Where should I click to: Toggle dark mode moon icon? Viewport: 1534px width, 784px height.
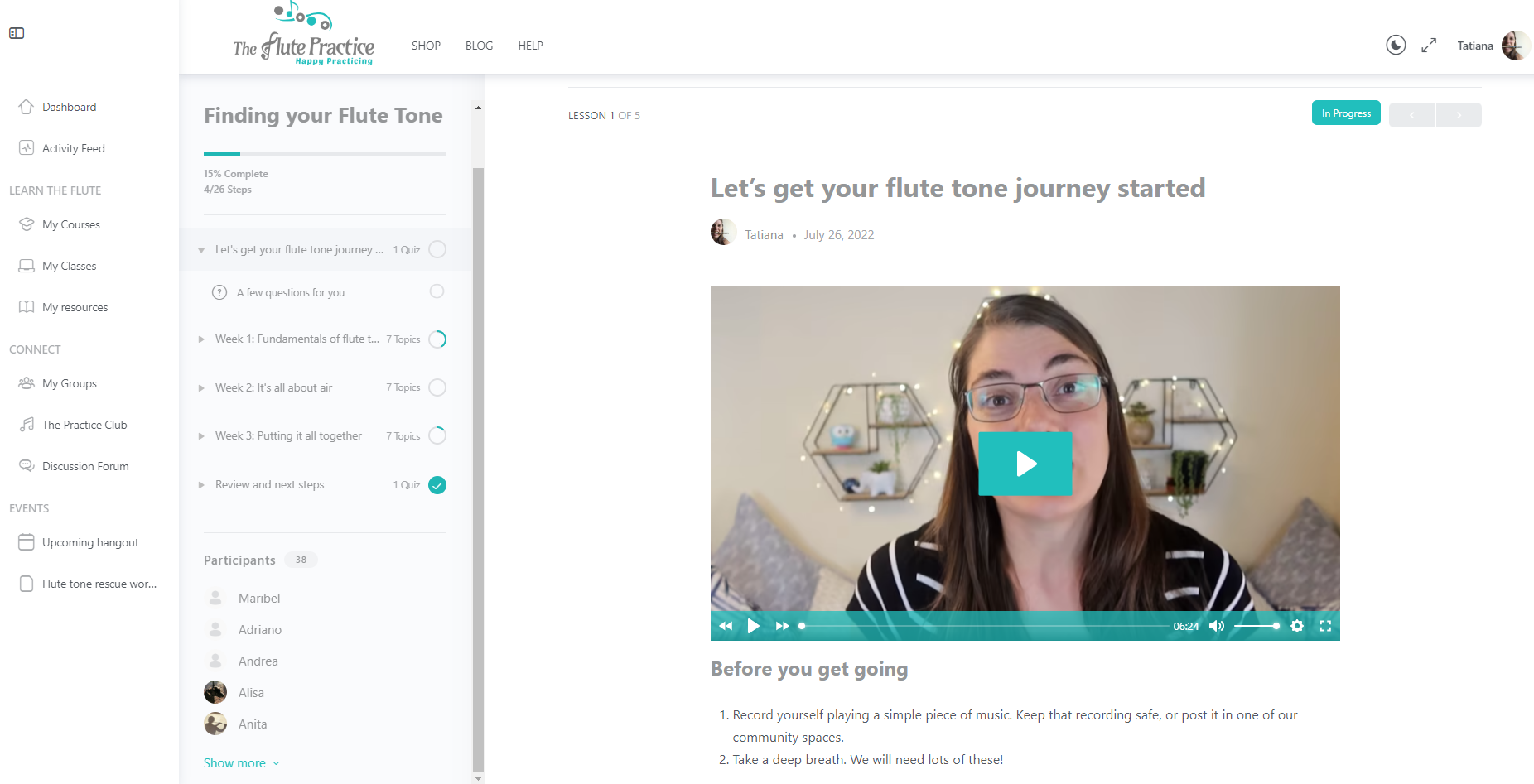(x=1396, y=45)
